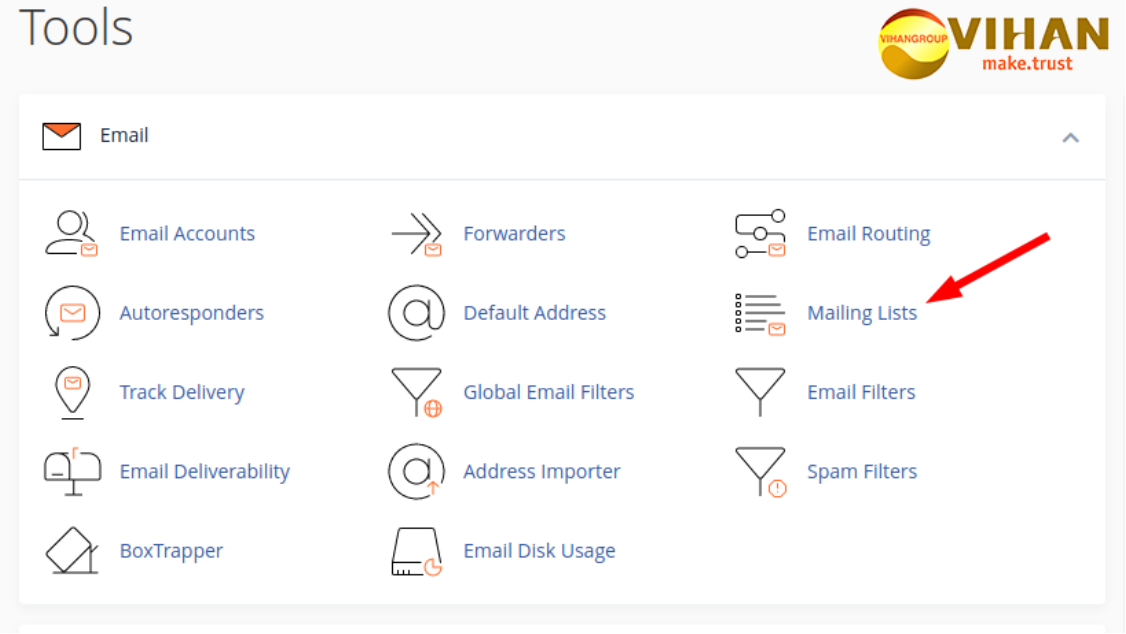Click the Email Accounts person icon

tap(71, 234)
